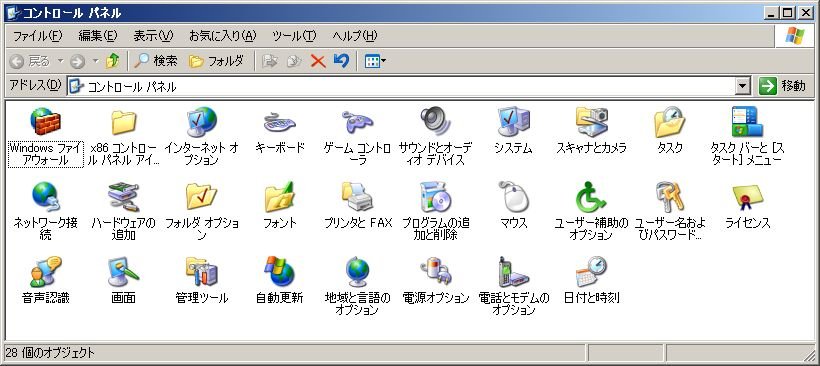
Task: Open the ヘルプ(H) menu
Action: (355, 36)
